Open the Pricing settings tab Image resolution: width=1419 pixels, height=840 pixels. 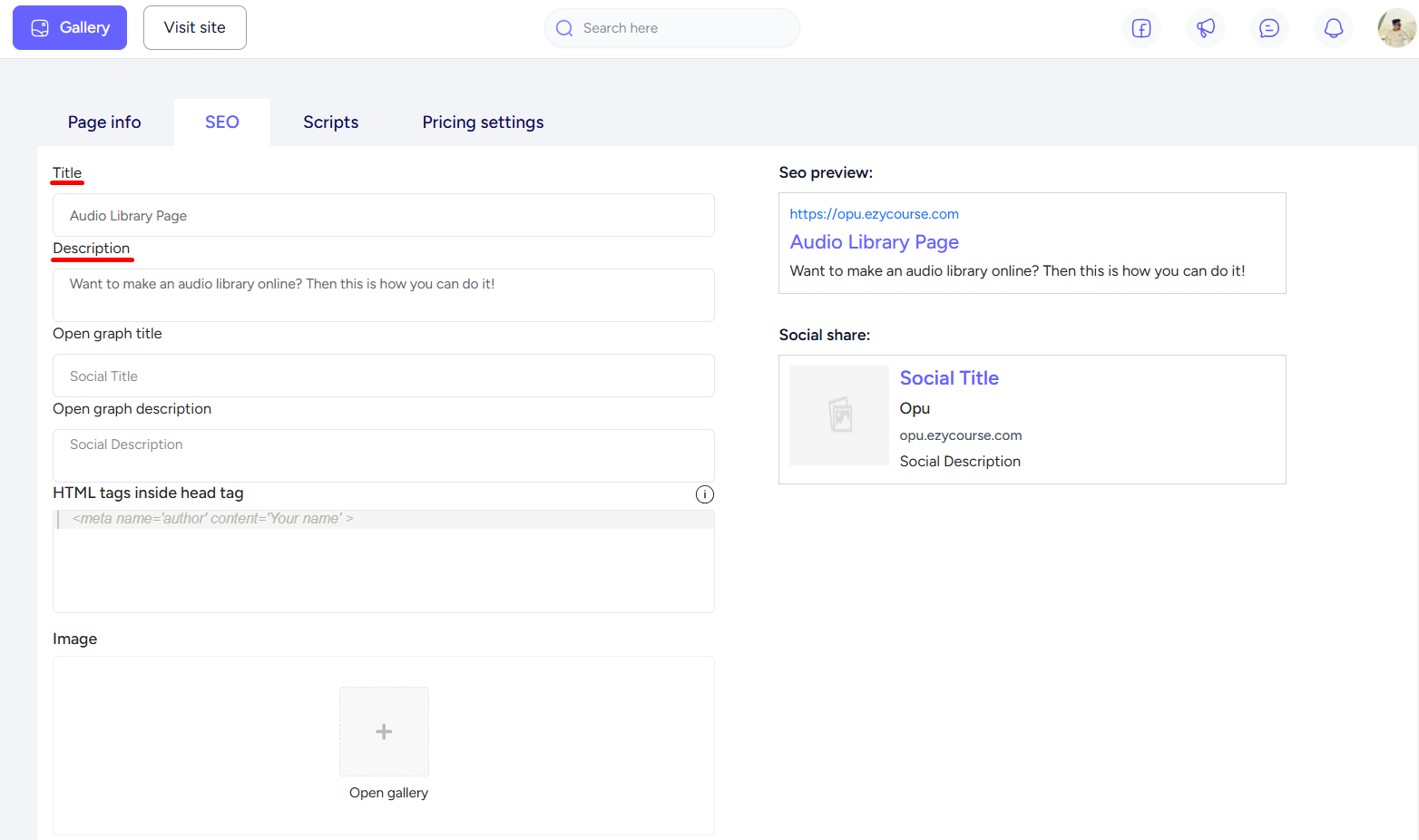coord(483,122)
